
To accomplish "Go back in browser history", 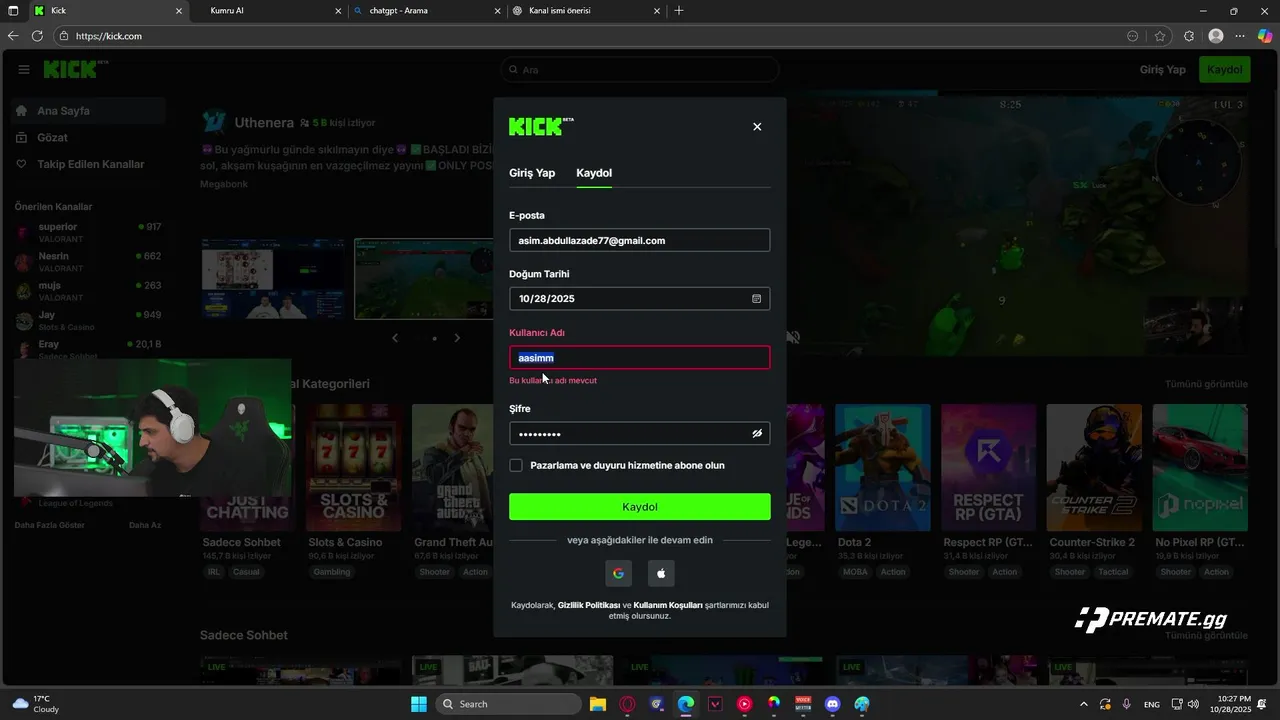I will tap(13, 36).
